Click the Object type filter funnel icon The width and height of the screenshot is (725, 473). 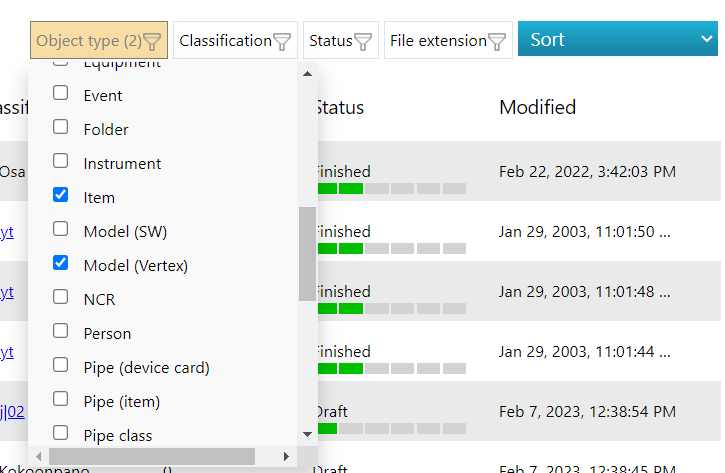tap(152, 41)
